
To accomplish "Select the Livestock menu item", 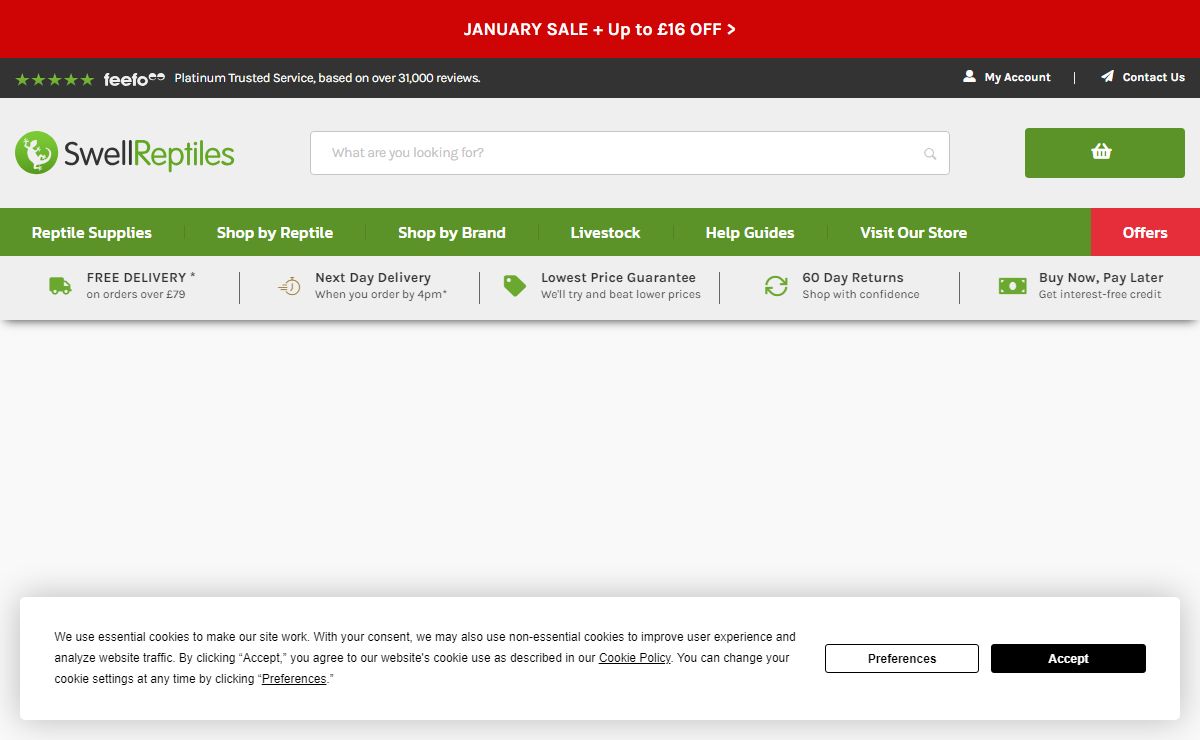I will tap(605, 232).
